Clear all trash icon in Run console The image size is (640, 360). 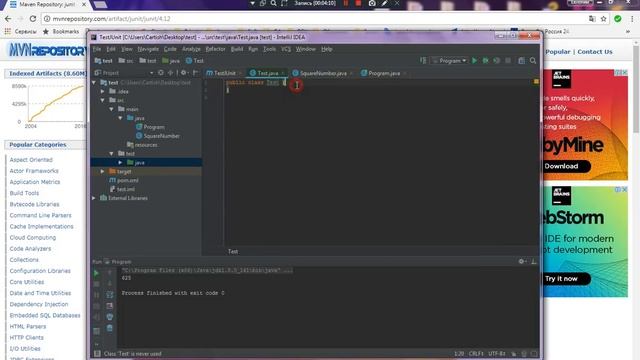109,328
